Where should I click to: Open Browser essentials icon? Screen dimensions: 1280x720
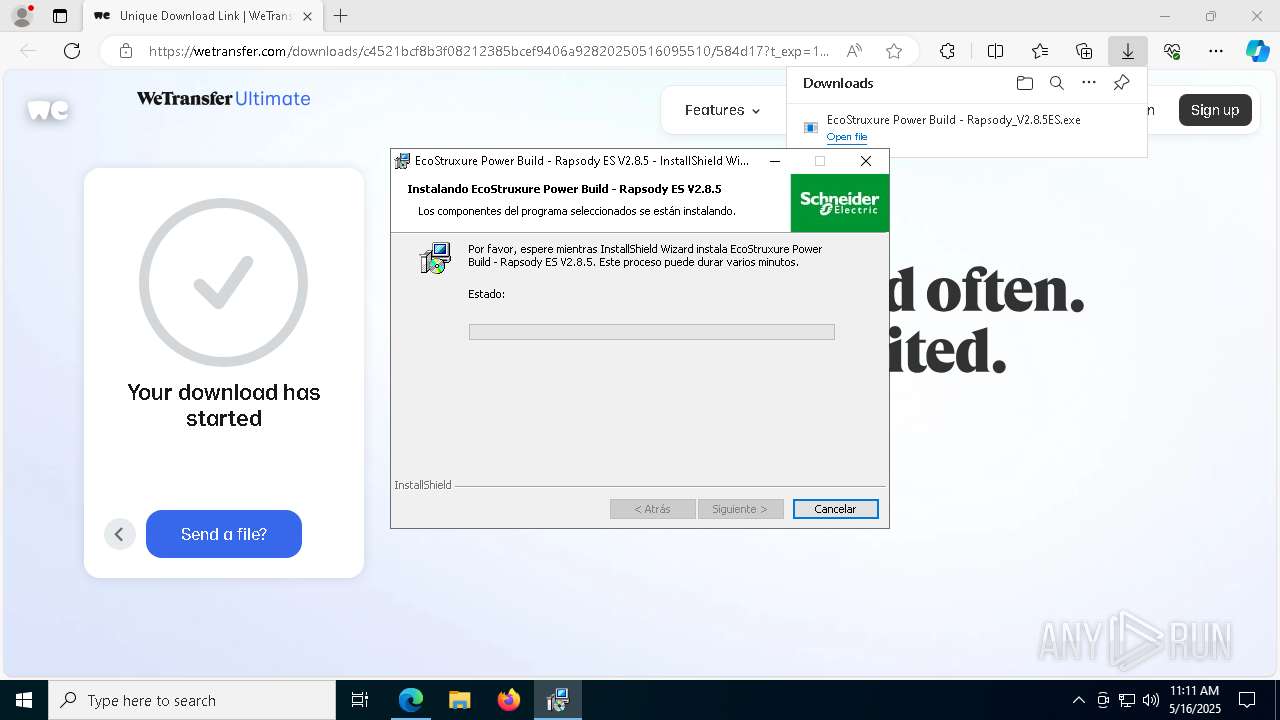pyautogui.click(x=1172, y=51)
